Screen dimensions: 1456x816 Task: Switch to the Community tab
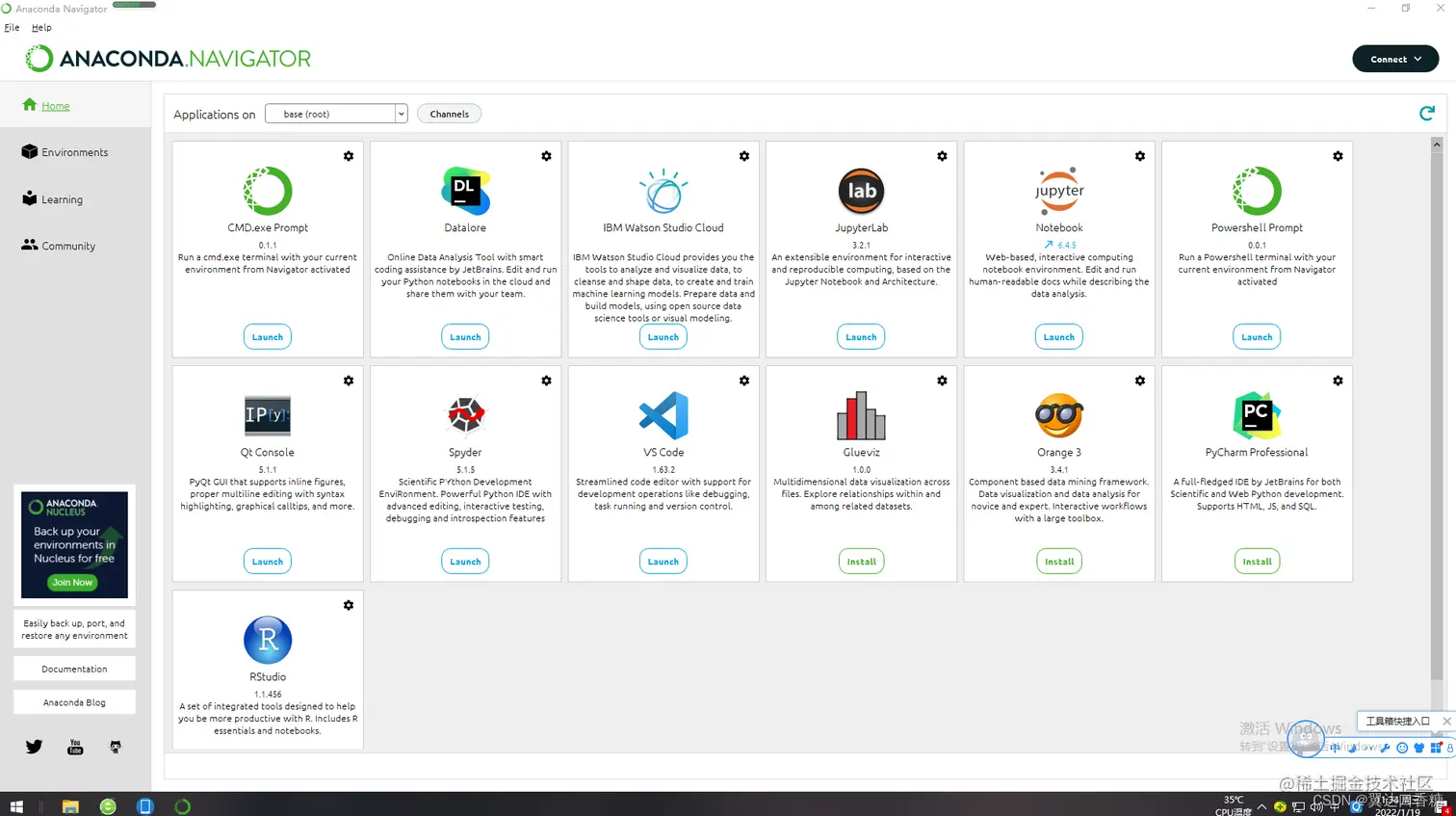pyautogui.click(x=59, y=246)
